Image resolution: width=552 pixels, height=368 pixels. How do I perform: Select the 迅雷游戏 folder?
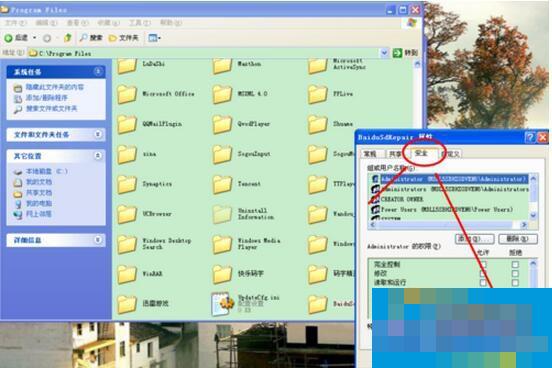click(143, 304)
